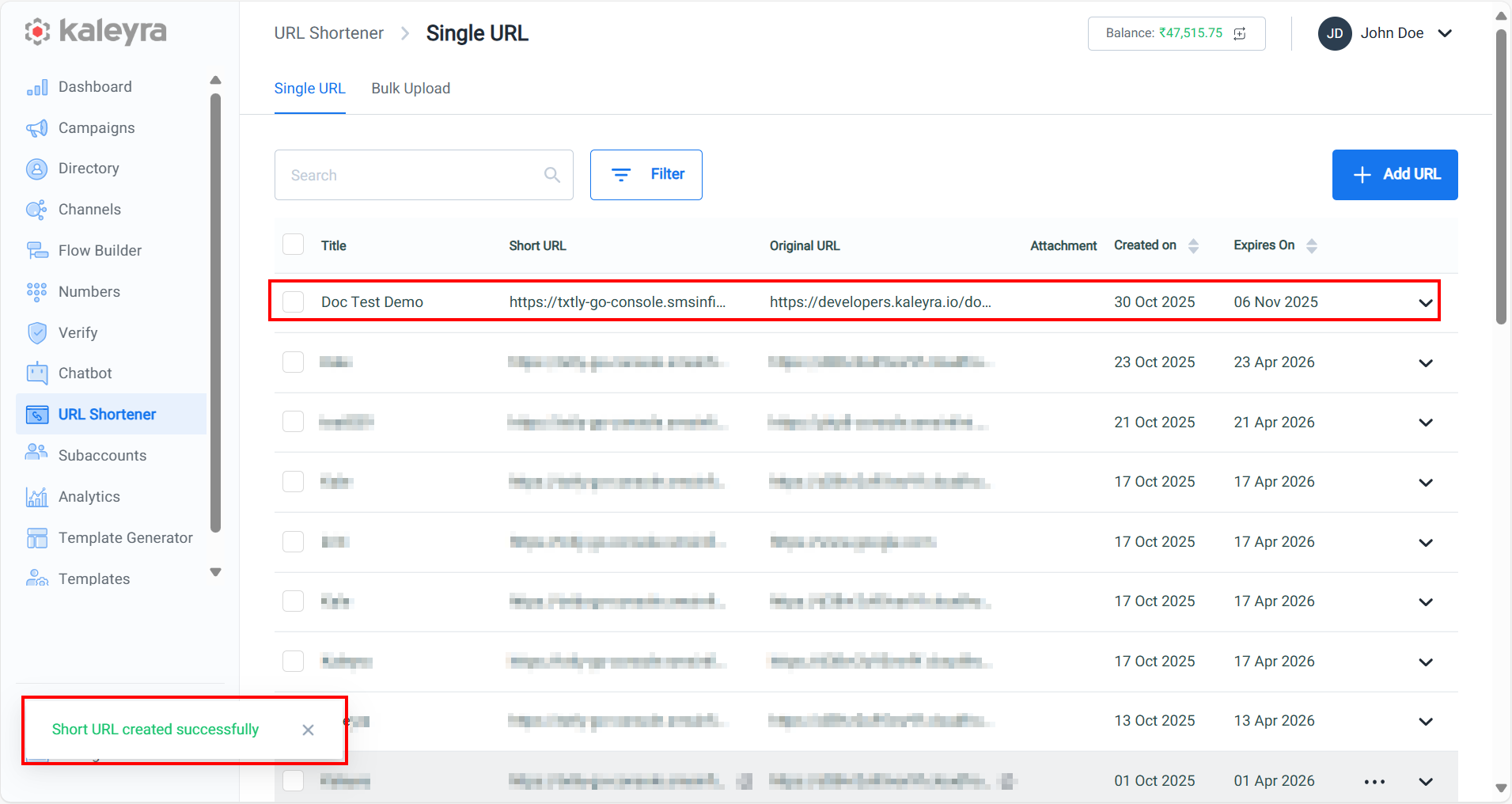Sort by Expires On column arrows
The height and width of the screenshot is (804, 1512).
[x=1312, y=246]
